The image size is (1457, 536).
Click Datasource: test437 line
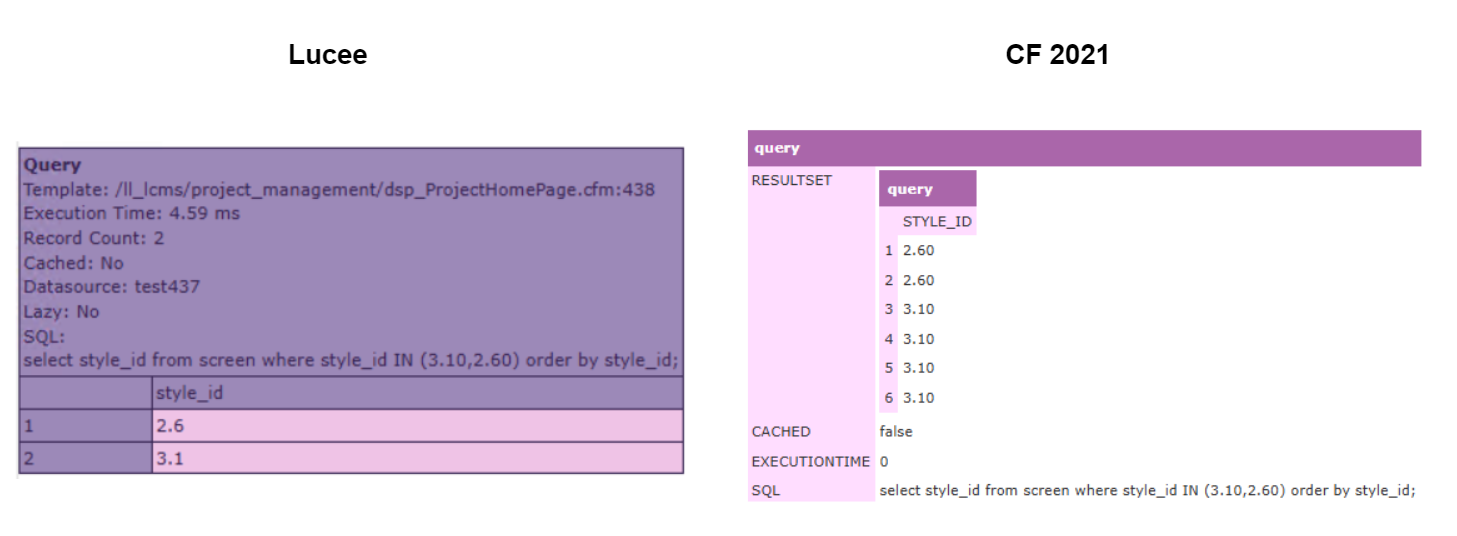(111, 287)
